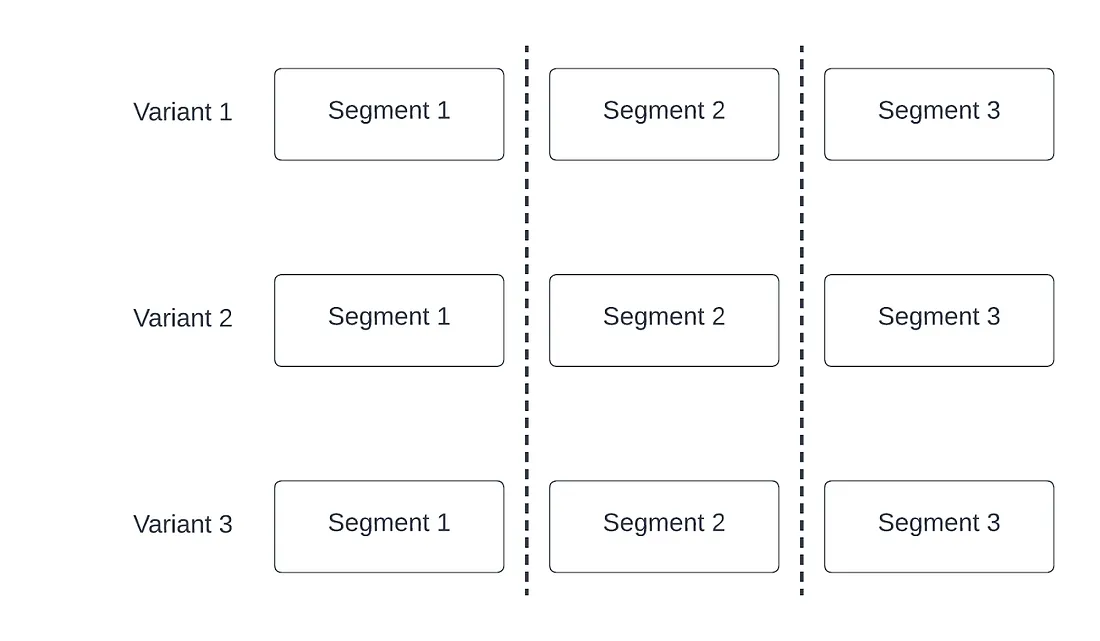1100x641 pixels.
Task: Click left dashed divider between Variant 1 and 2 rows
Action: click(x=527, y=217)
